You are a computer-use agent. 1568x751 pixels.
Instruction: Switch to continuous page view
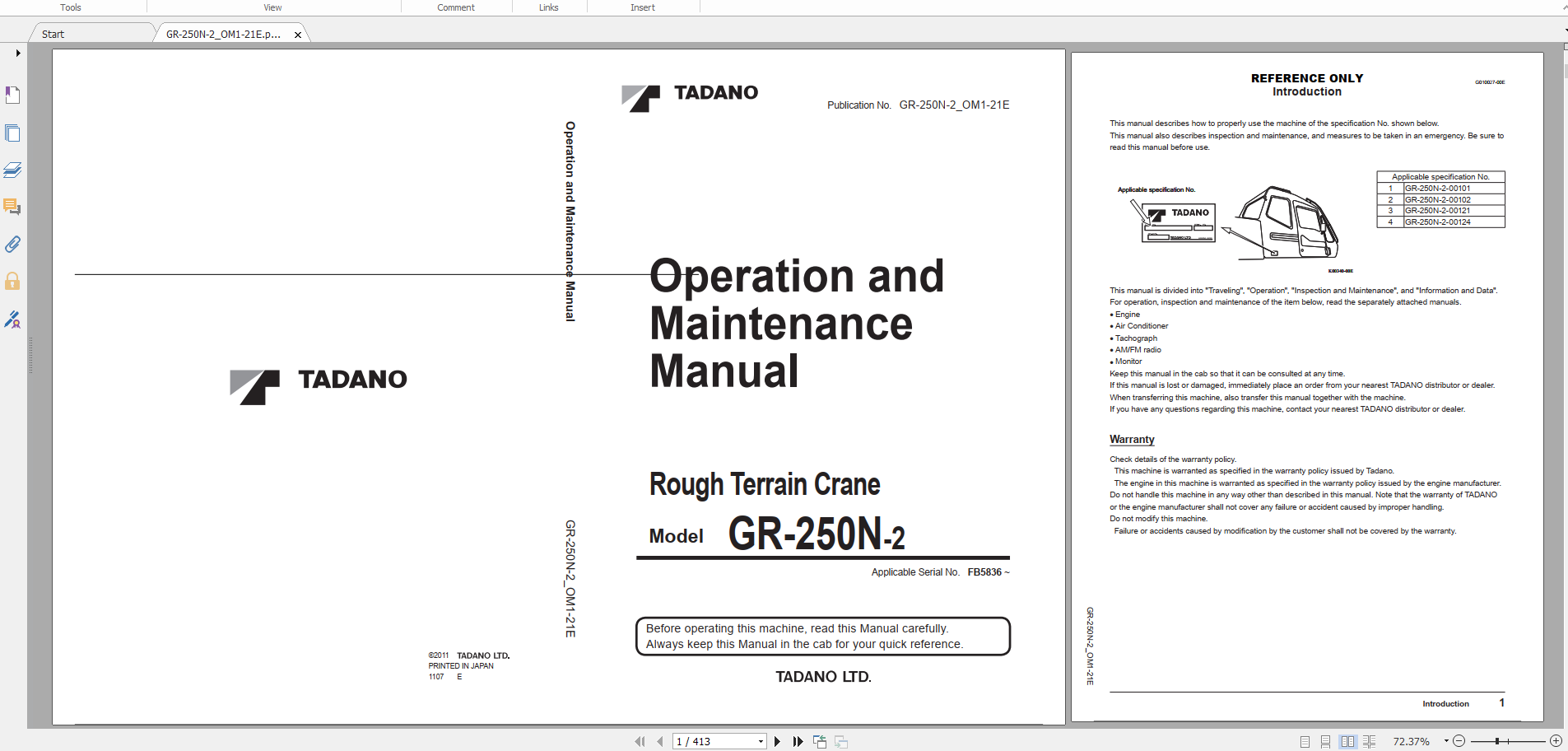(1325, 742)
